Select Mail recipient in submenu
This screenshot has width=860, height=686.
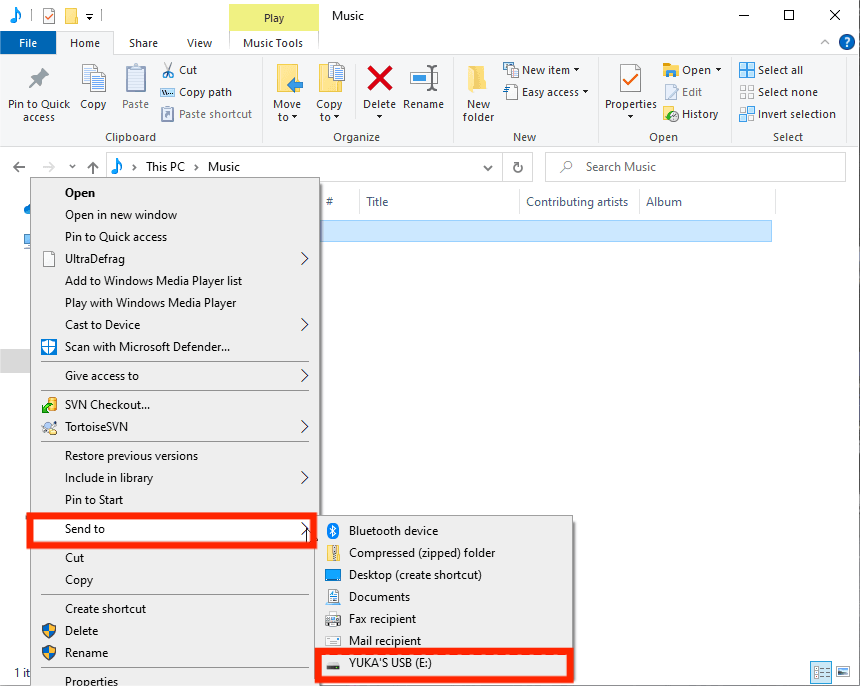(444, 640)
